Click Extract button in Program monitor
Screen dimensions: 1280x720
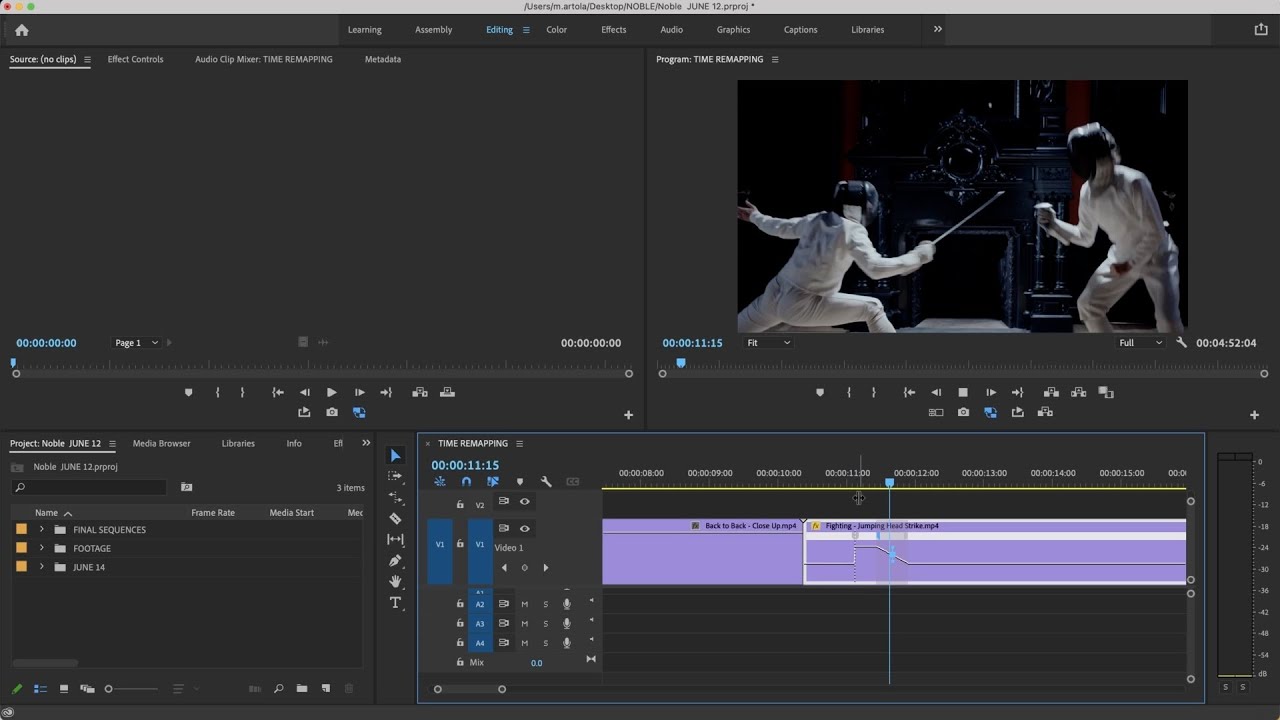point(1078,392)
